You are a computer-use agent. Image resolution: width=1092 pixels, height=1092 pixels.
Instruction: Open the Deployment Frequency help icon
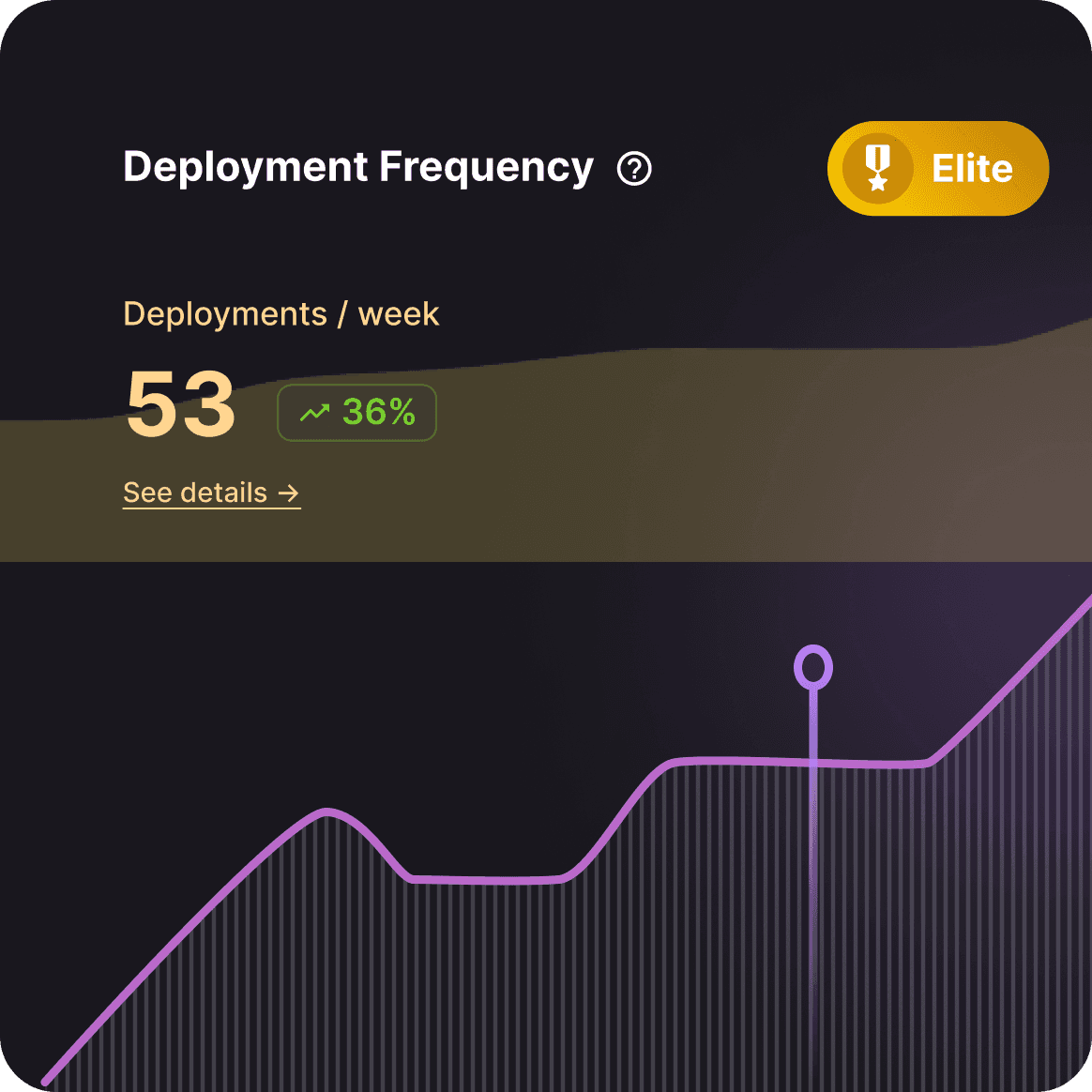(x=634, y=169)
